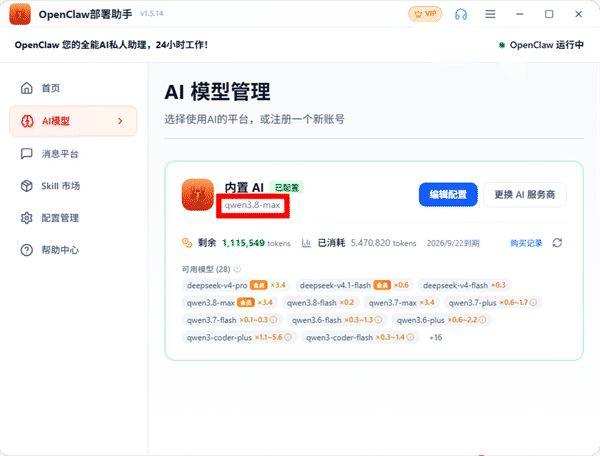
Task: Click info icon on qwen3-coder-flash chip
Action: tap(410, 337)
